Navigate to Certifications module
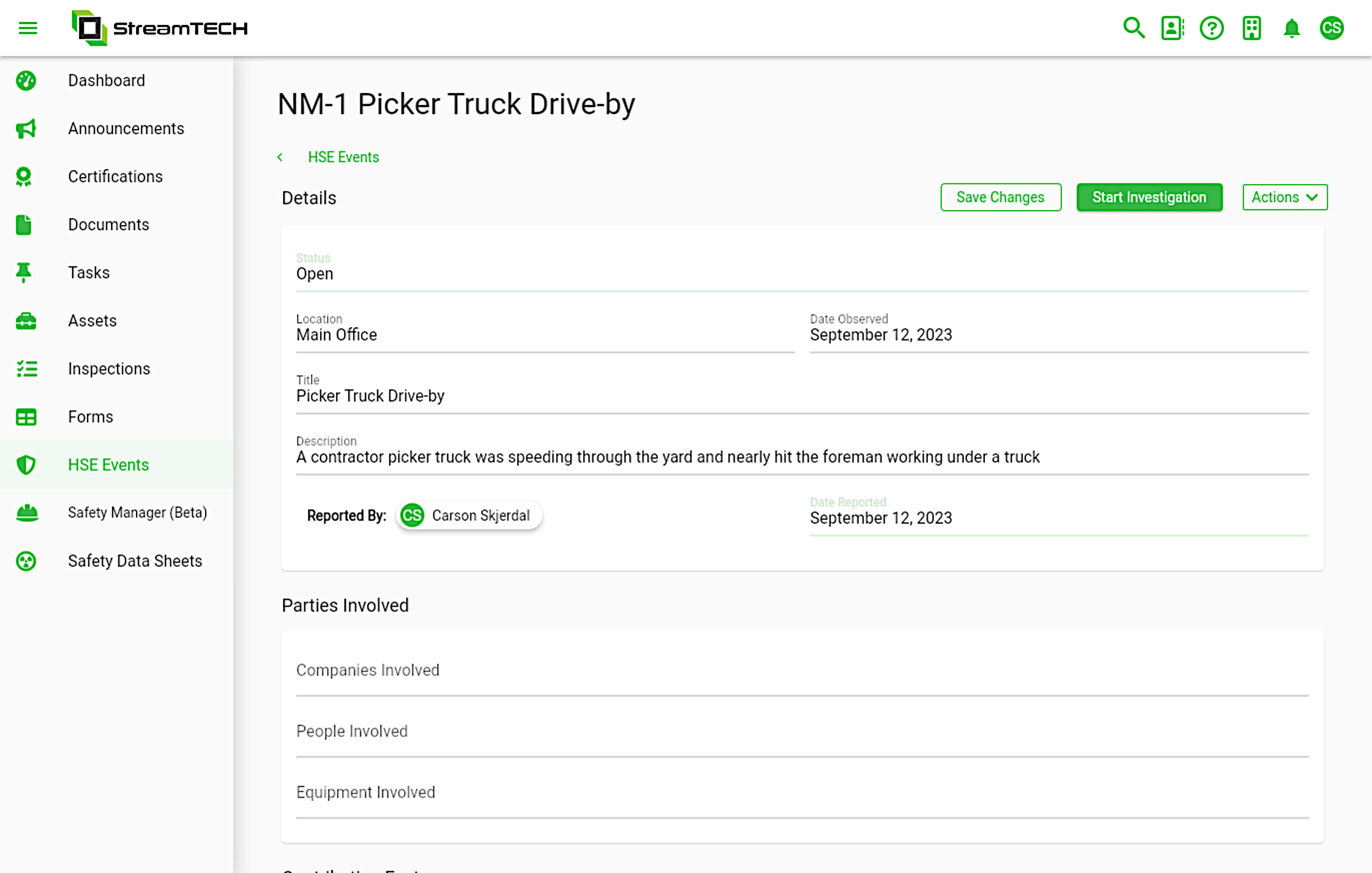Screen dimensions: 1372x873 coord(115,176)
